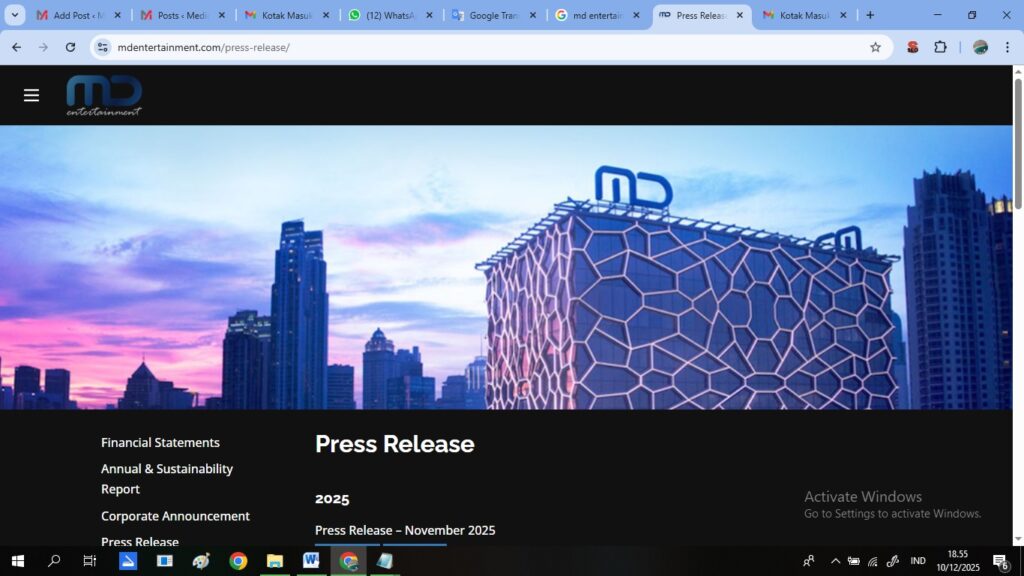This screenshot has height=576, width=1024.
Task: Open Microsoft Word from the taskbar
Action: [x=311, y=561]
